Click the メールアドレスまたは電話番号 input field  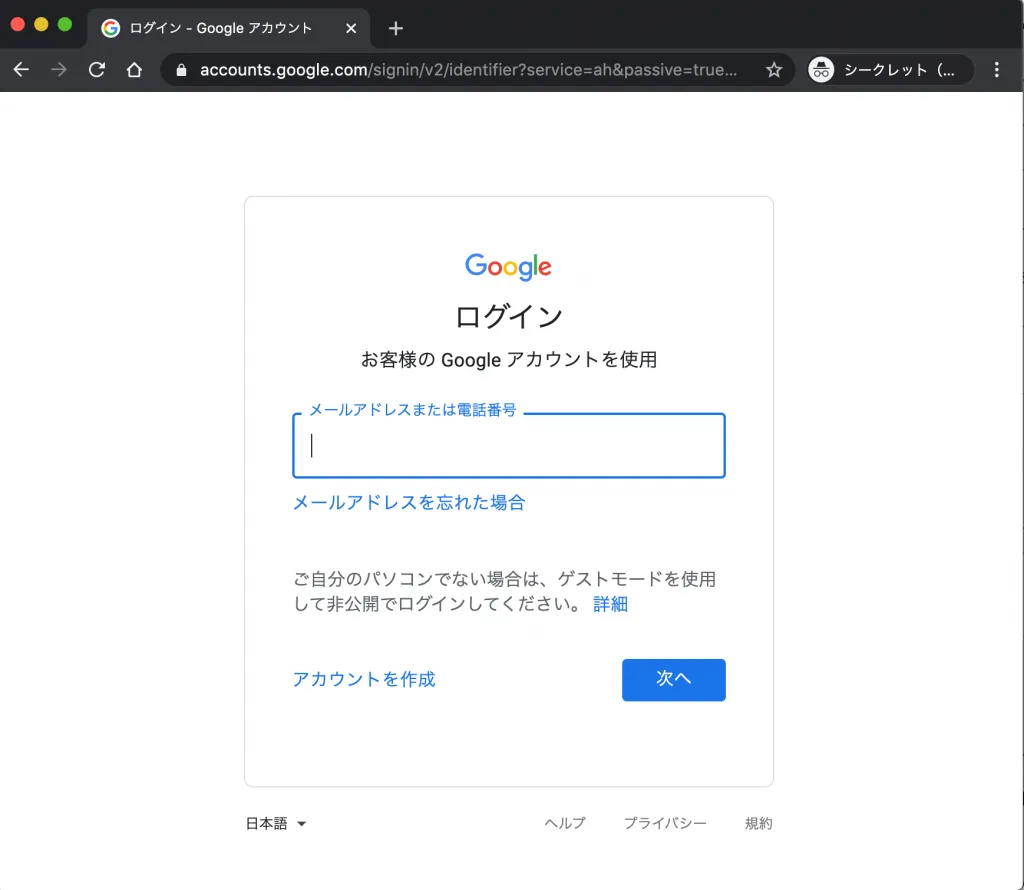point(509,445)
